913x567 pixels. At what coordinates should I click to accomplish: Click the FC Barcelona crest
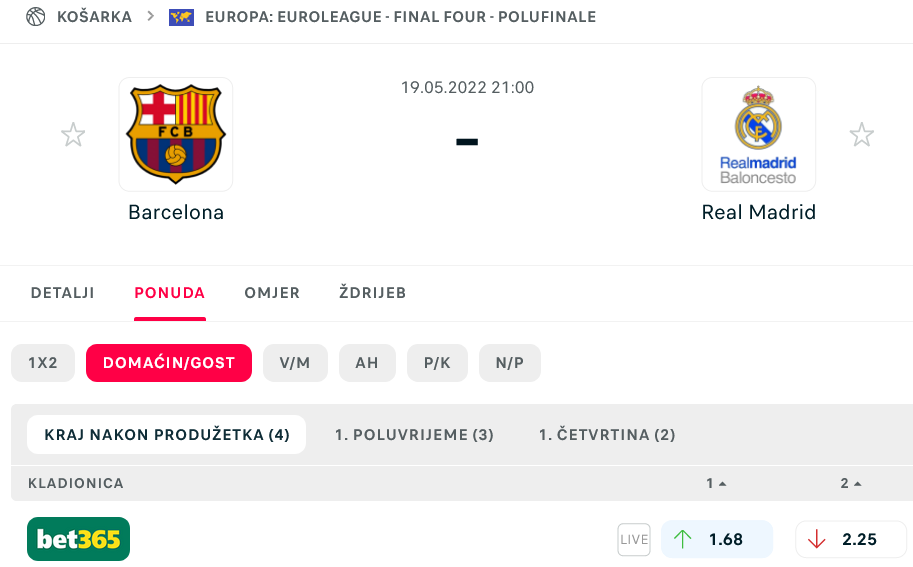click(176, 134)
